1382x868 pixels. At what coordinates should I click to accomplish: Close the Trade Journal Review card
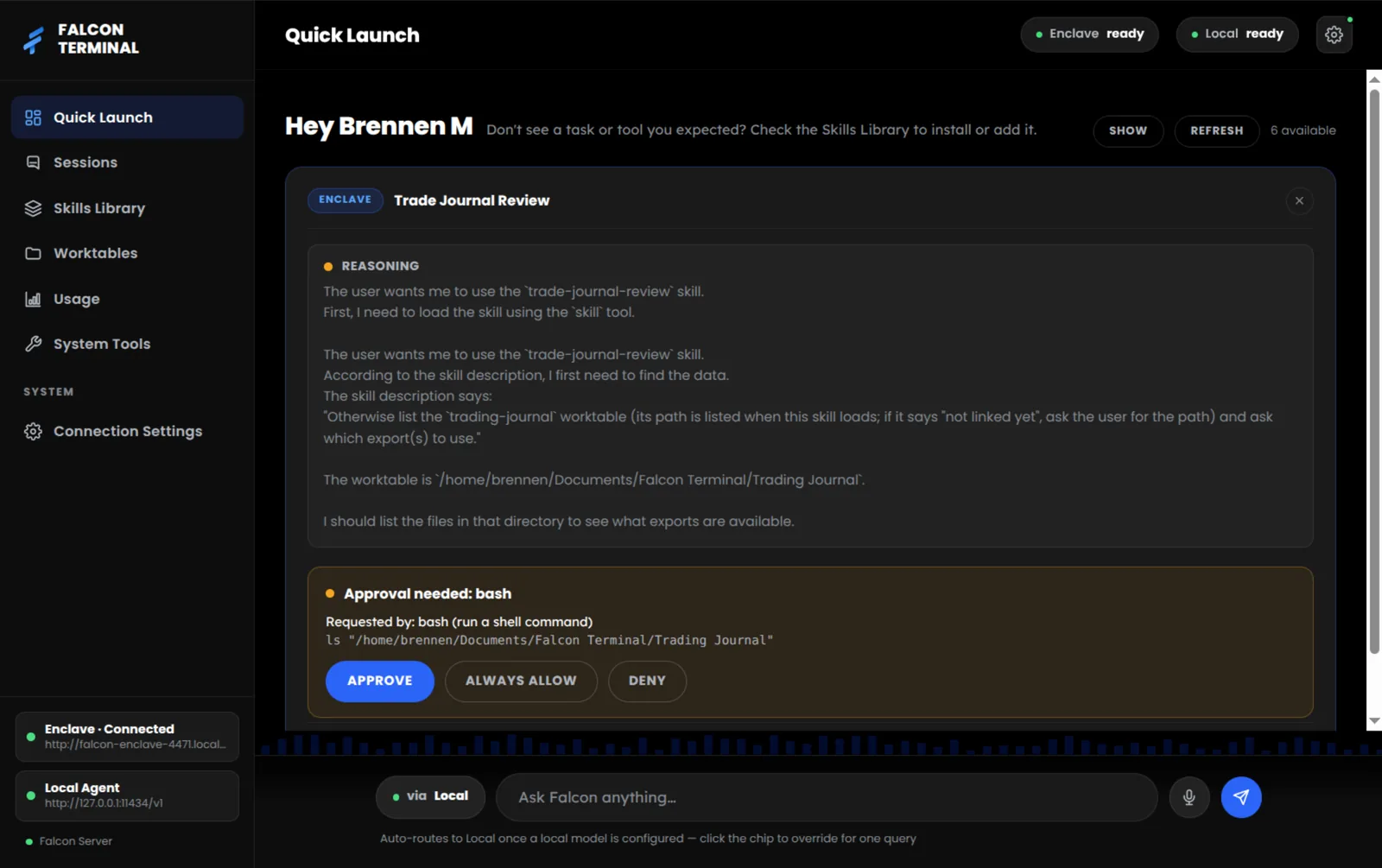[x=1299, y=200]
